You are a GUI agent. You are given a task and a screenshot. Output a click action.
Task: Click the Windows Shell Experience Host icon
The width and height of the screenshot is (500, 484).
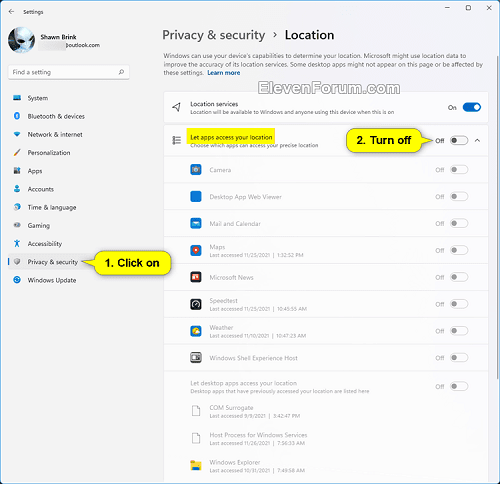click(x=196, y=358)
